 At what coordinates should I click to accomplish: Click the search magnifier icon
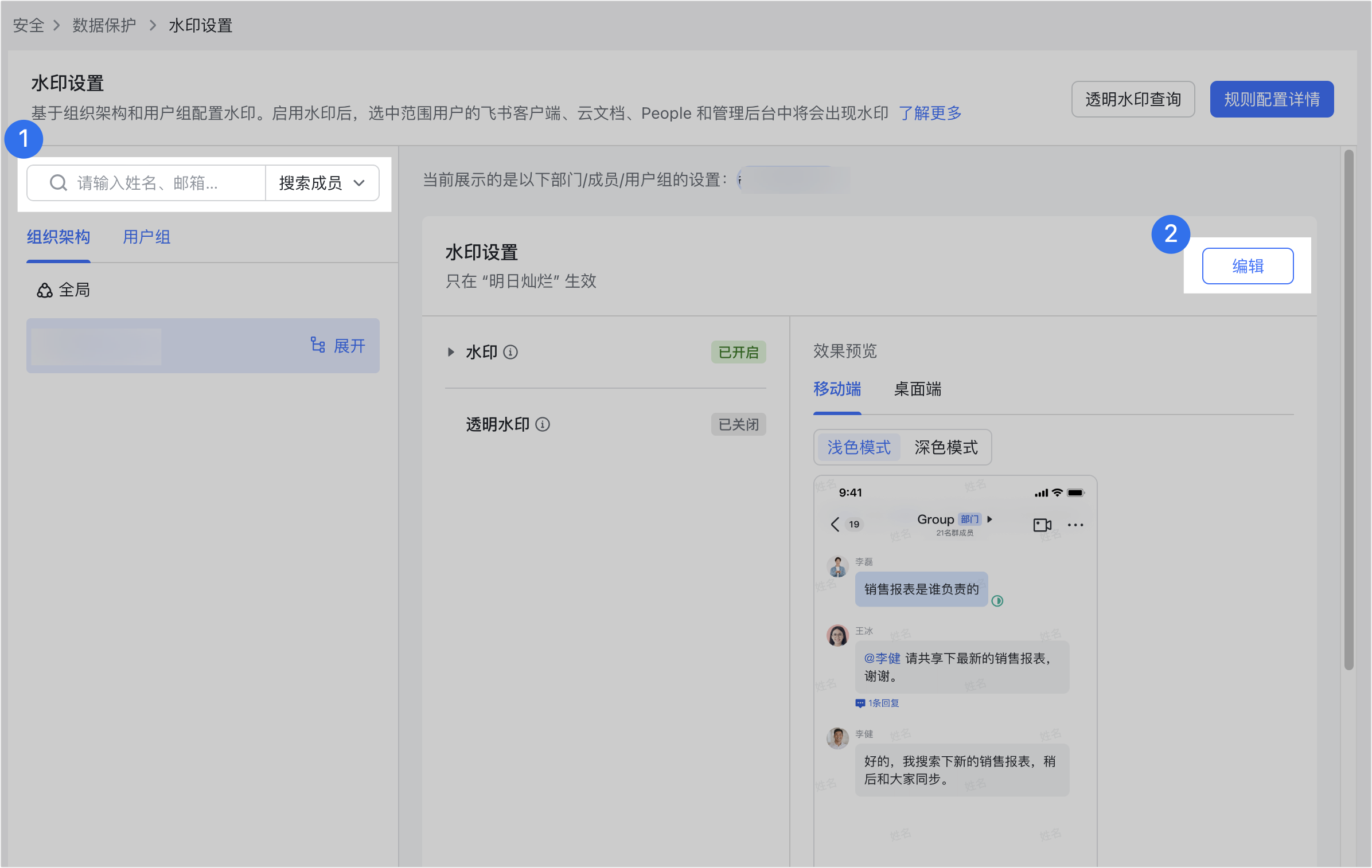pyautogui.click(x=58, y=183)
